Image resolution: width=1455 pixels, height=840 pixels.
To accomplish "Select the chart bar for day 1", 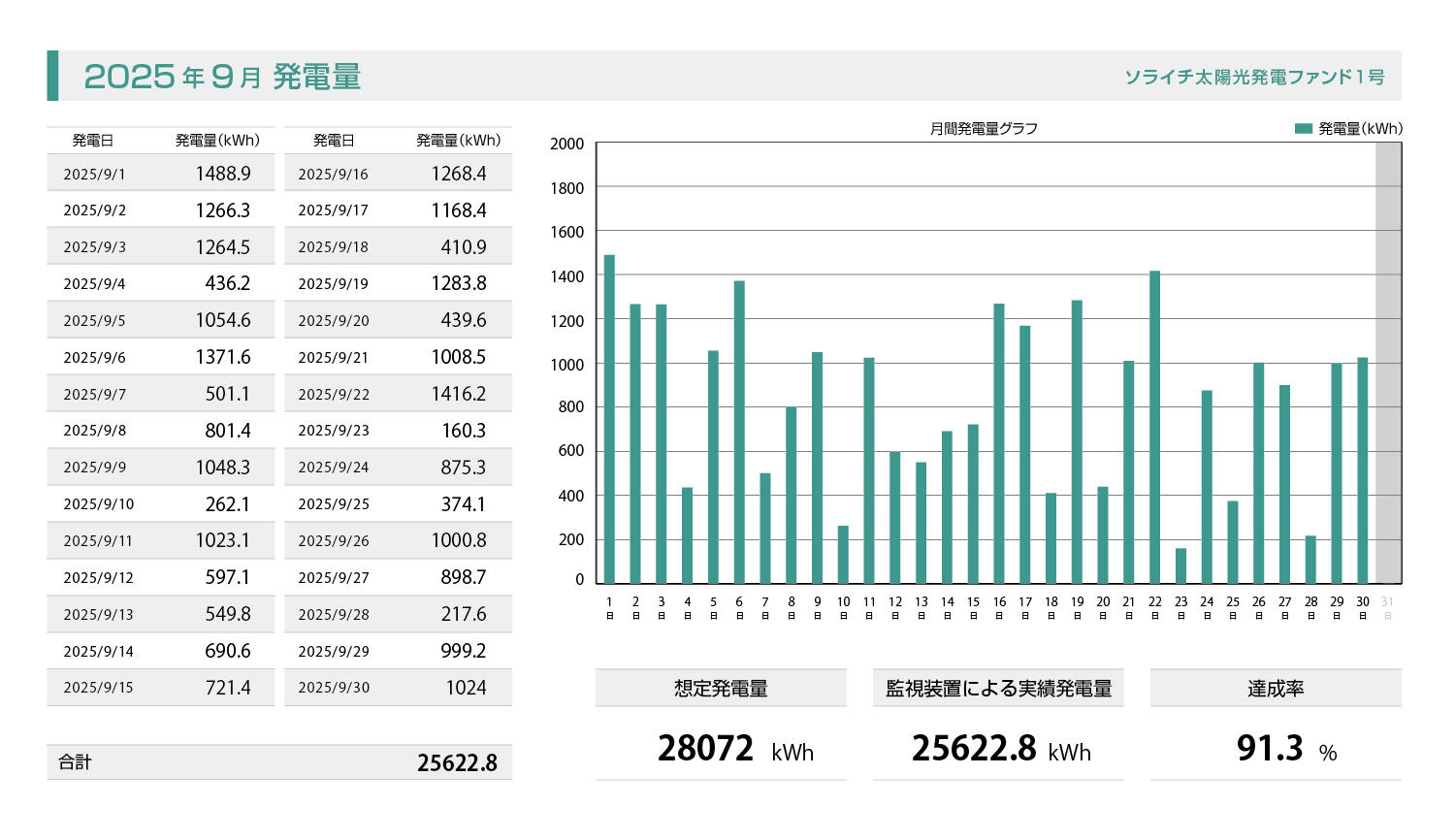I will 609,419.
